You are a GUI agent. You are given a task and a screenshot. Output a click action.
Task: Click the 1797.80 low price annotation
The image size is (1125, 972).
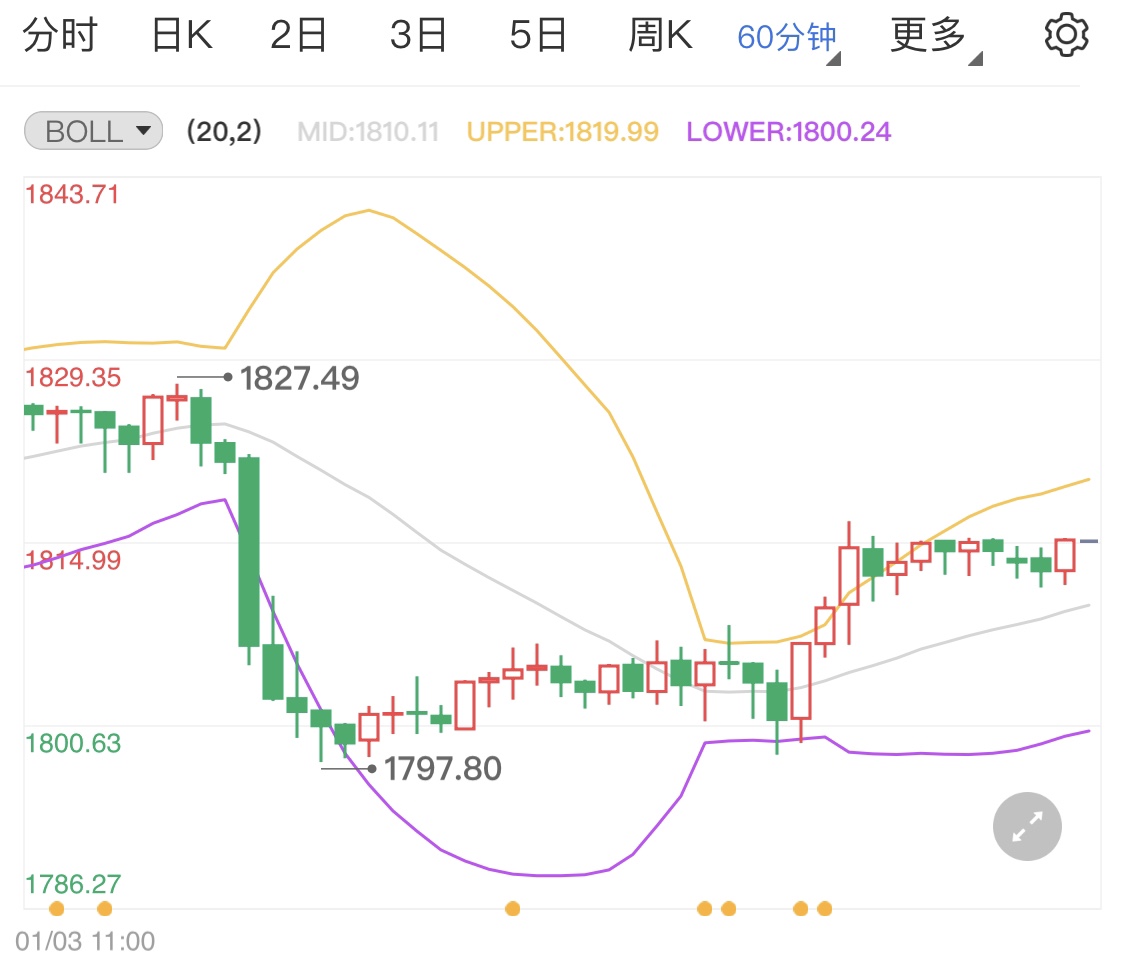[443, 768]
